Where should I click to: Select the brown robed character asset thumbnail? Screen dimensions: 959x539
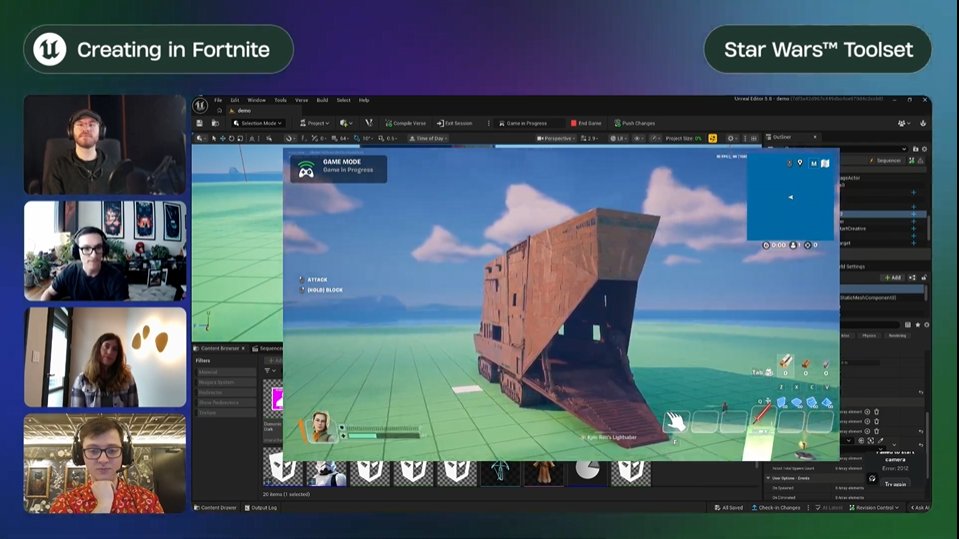click(x=544, y=472)
